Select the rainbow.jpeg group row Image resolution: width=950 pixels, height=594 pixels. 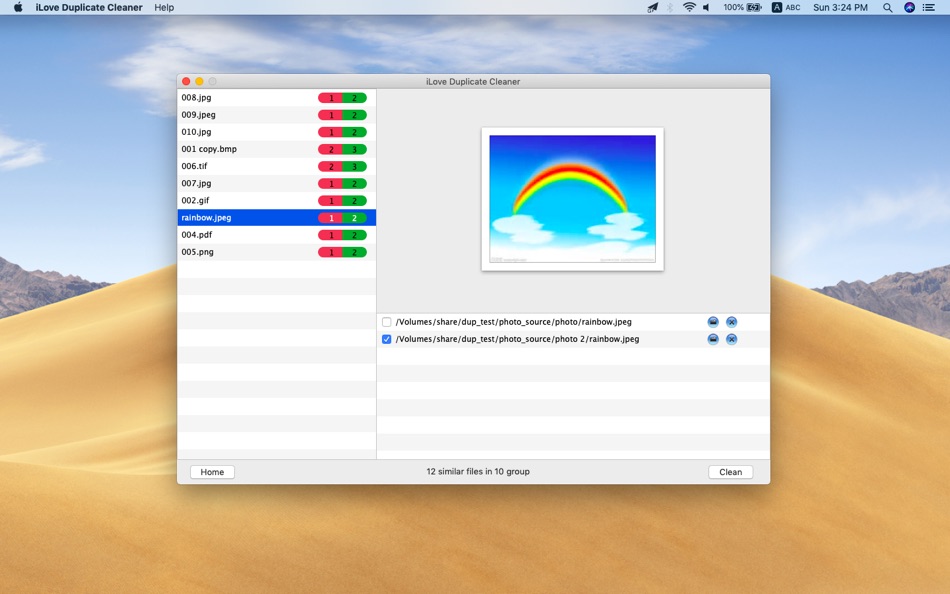coord(277,218)
